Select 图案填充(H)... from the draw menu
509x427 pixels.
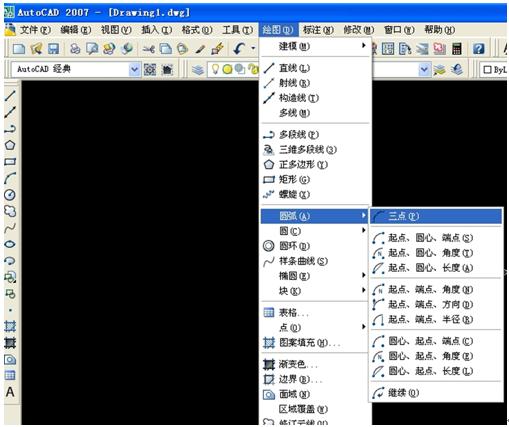pos(314,342)
